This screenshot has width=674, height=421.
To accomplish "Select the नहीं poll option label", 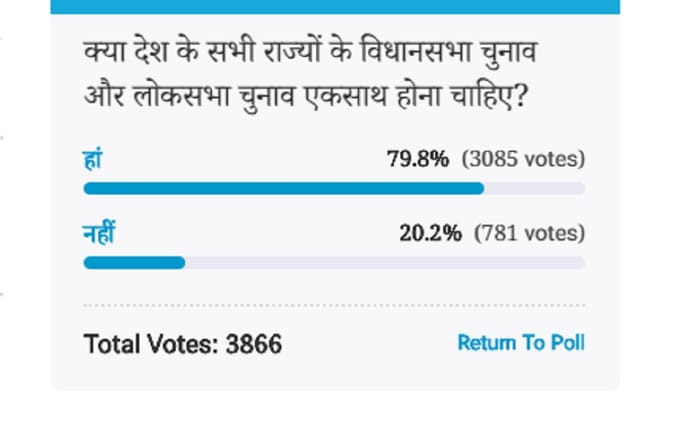I will click(99, 235).
